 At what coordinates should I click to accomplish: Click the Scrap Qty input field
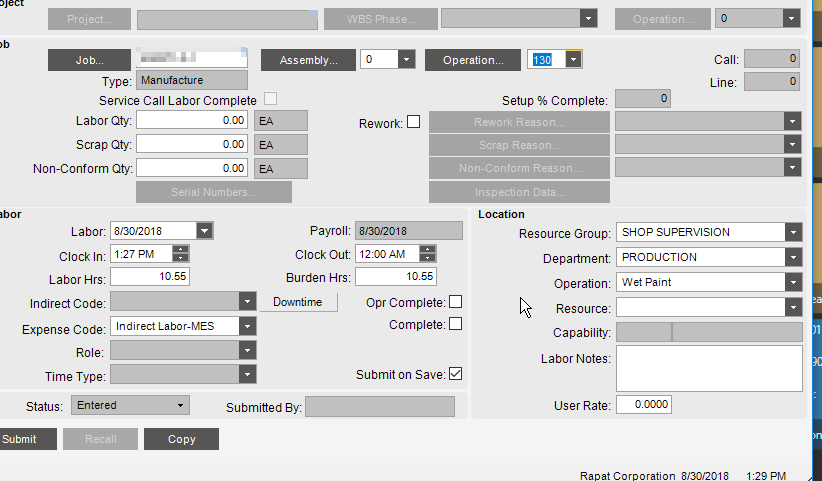click(192, 145)
